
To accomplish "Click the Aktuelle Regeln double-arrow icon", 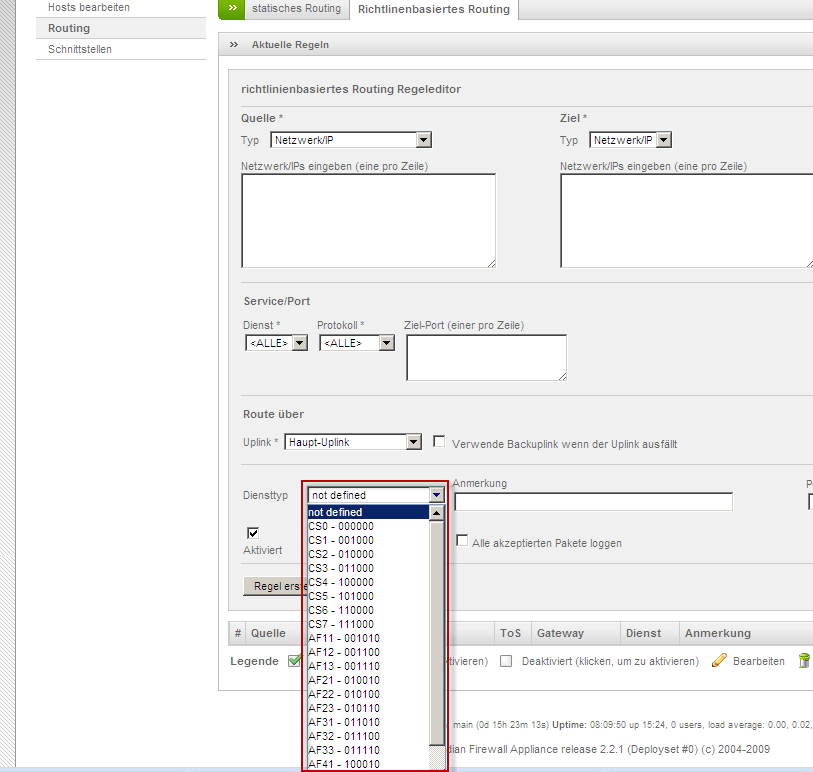I will coord(234,45).
